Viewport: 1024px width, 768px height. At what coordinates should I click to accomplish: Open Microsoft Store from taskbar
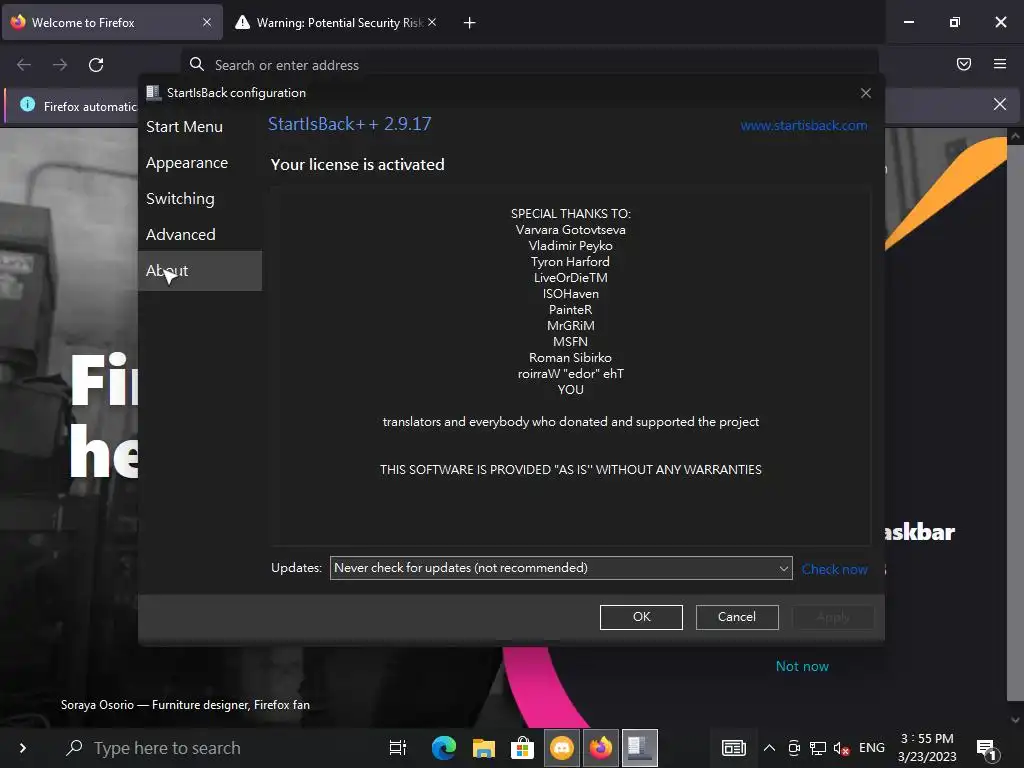pyautogui.click(x=522, y=748)
